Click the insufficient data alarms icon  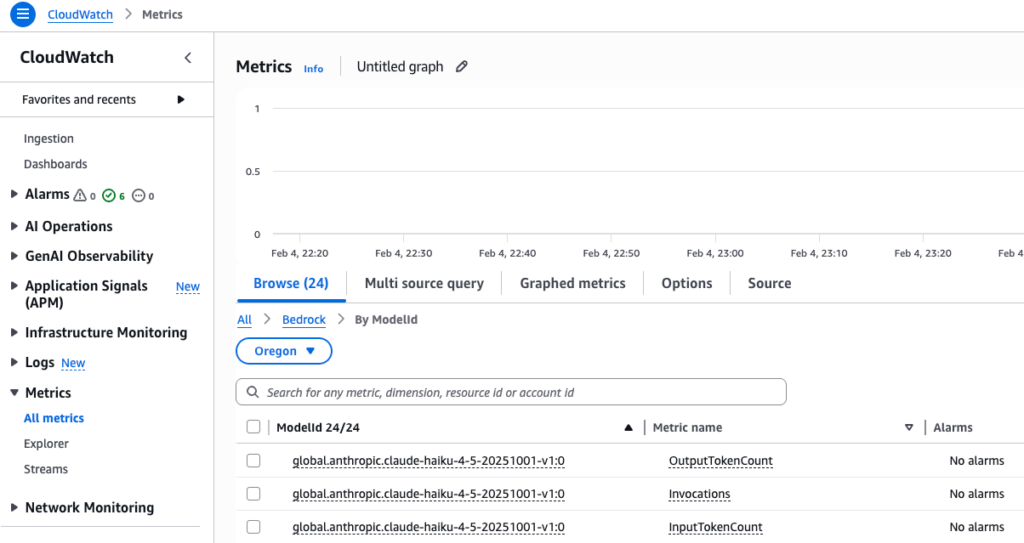[x=138, y=195]
